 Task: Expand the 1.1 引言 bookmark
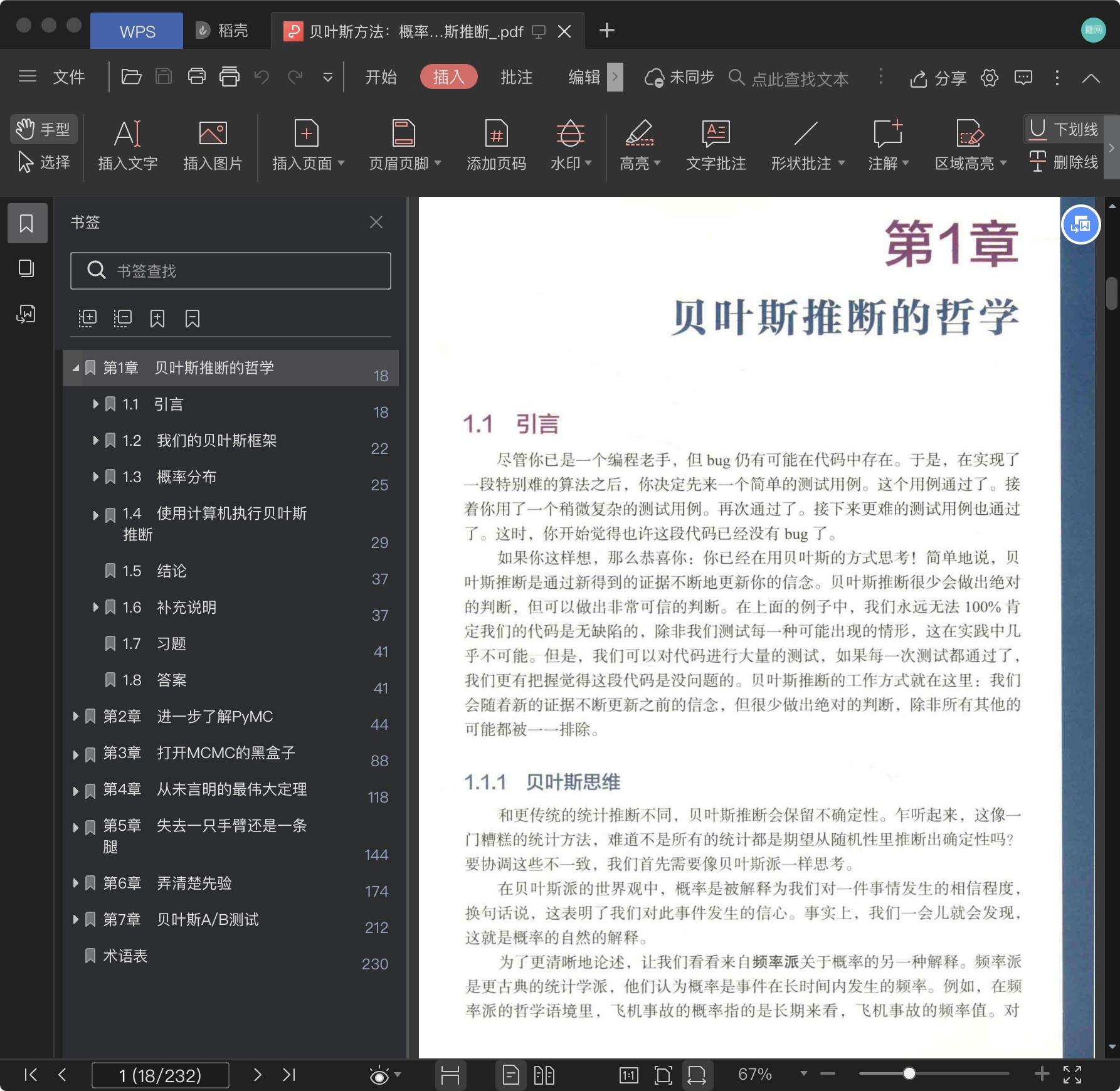[95, 404]
